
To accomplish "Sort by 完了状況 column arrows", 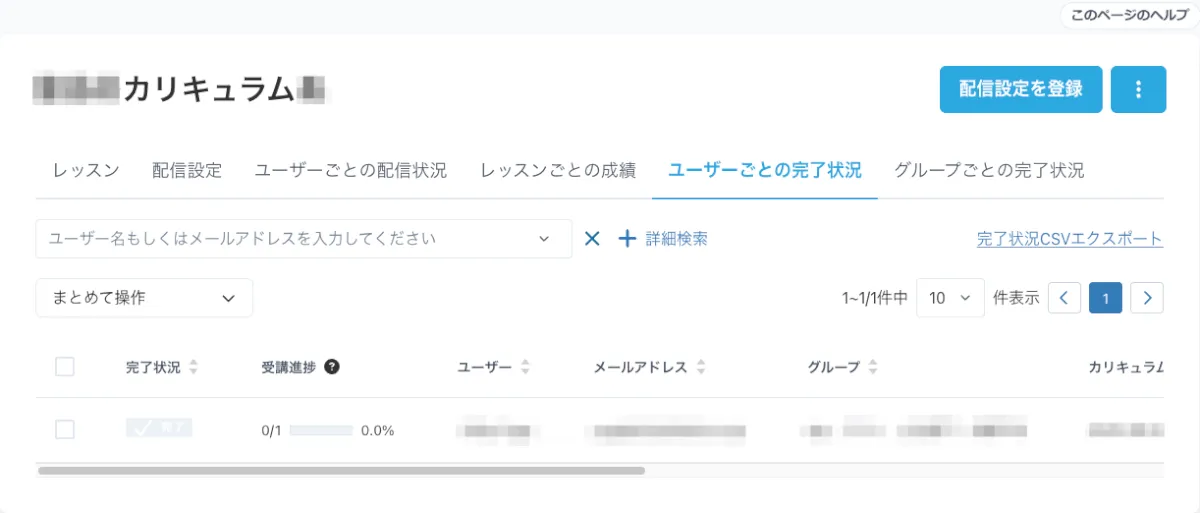I will coord(193,367).
